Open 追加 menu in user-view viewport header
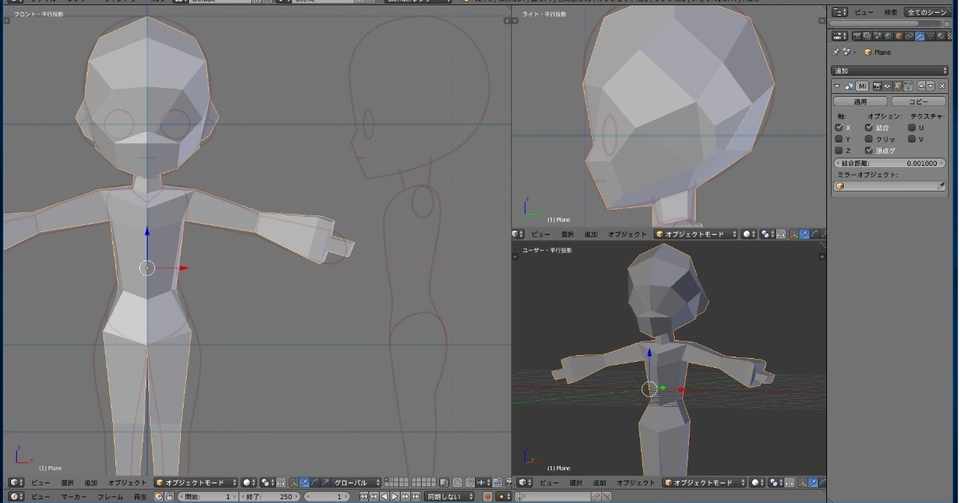The image size is (960, 503). point(599,483)
